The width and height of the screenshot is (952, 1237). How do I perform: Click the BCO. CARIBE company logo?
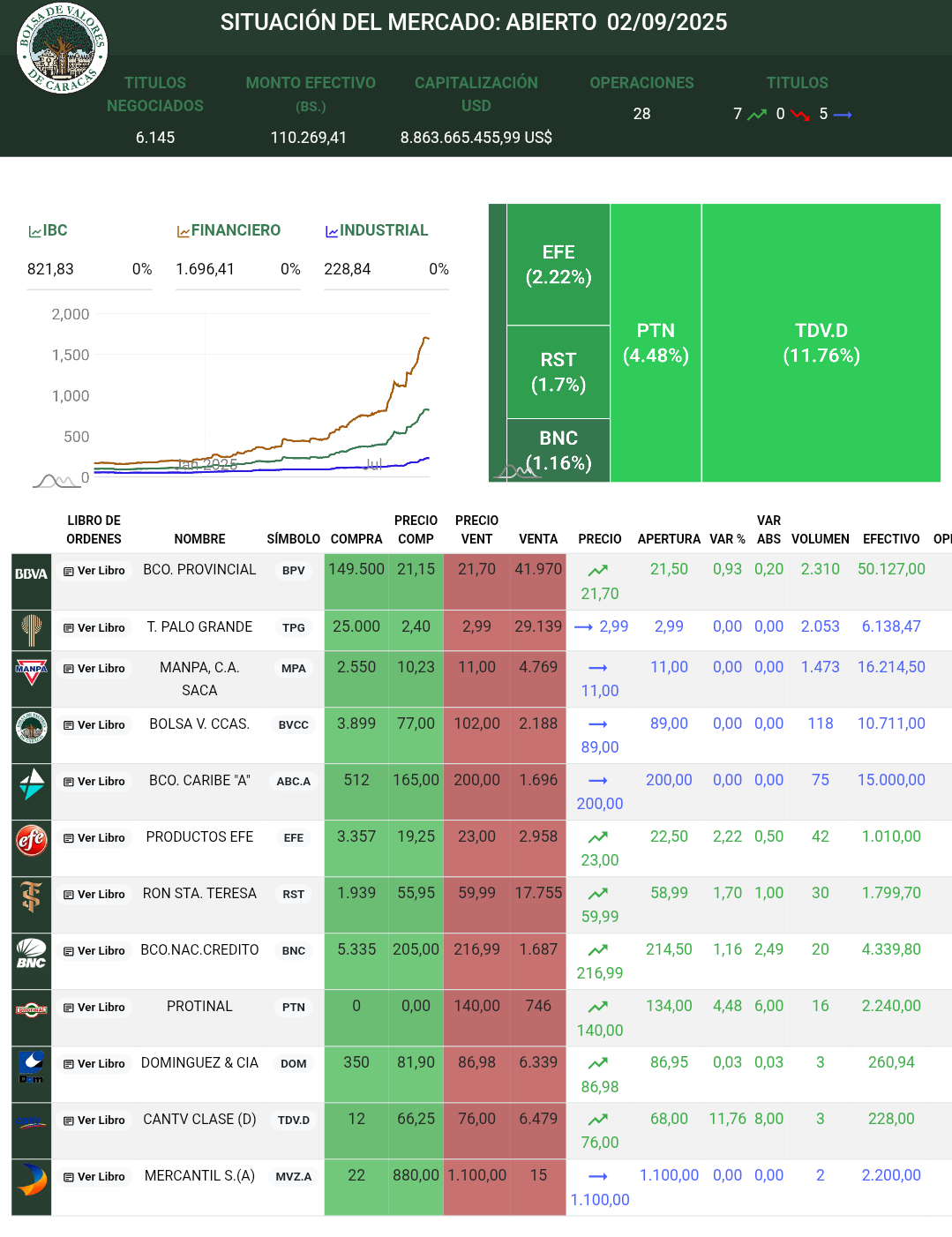click(x=31, y=784)
